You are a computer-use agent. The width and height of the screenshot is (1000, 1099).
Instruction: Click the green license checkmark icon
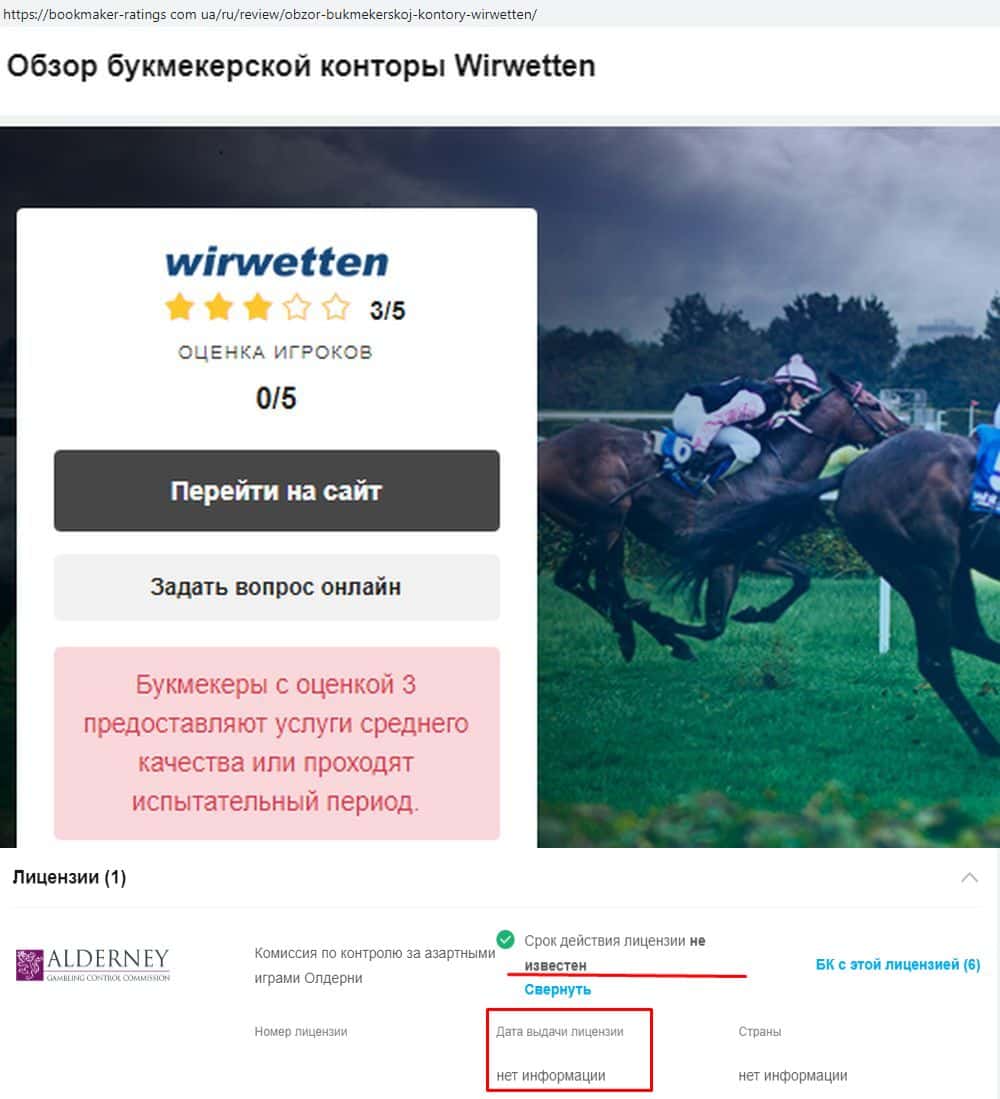pyautogui.click(x=505, y=939)
